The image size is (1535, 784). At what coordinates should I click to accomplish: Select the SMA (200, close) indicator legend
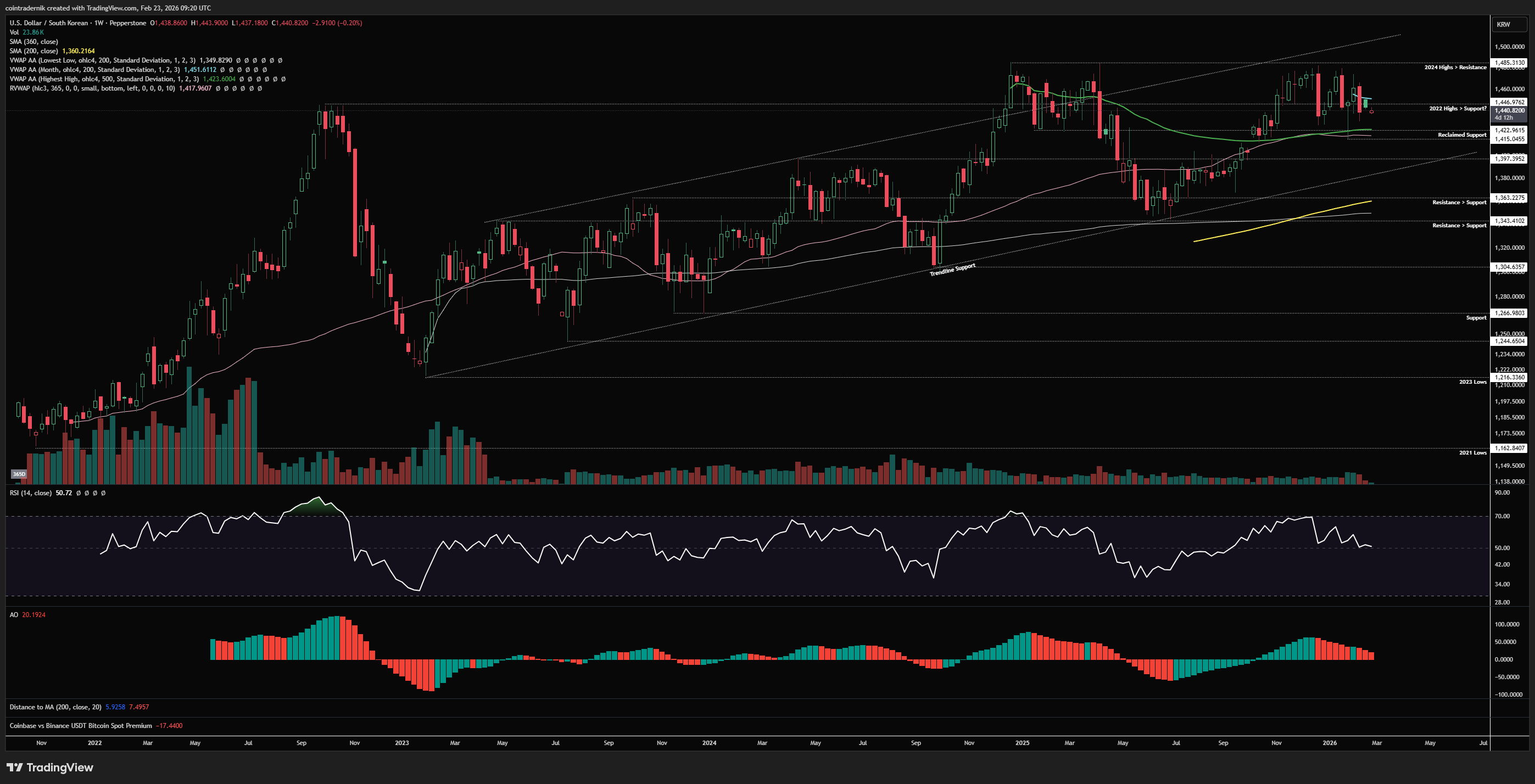click(x=34, y=51)
